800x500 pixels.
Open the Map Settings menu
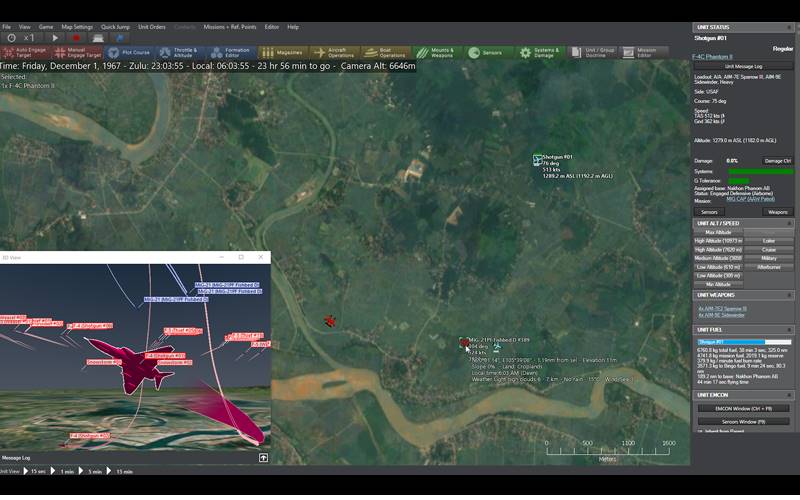click(x=77, y=26)
